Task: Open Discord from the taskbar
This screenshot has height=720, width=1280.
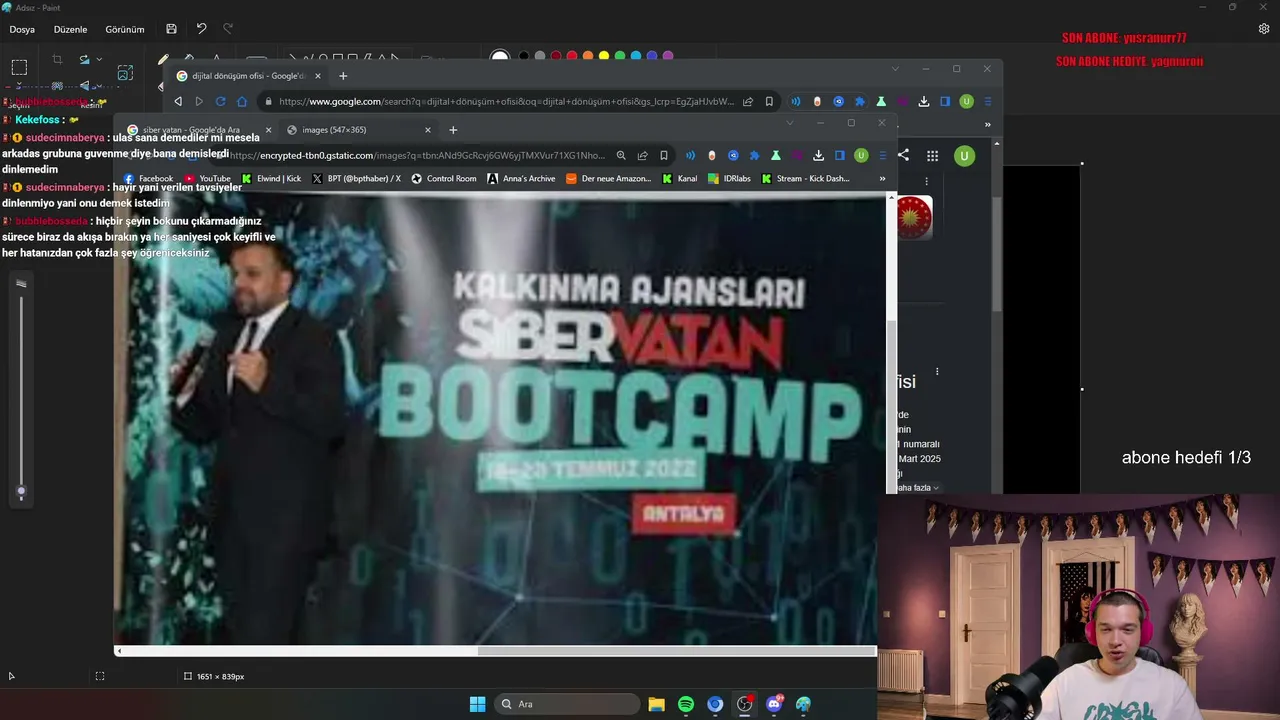Action: click(774, 704)
